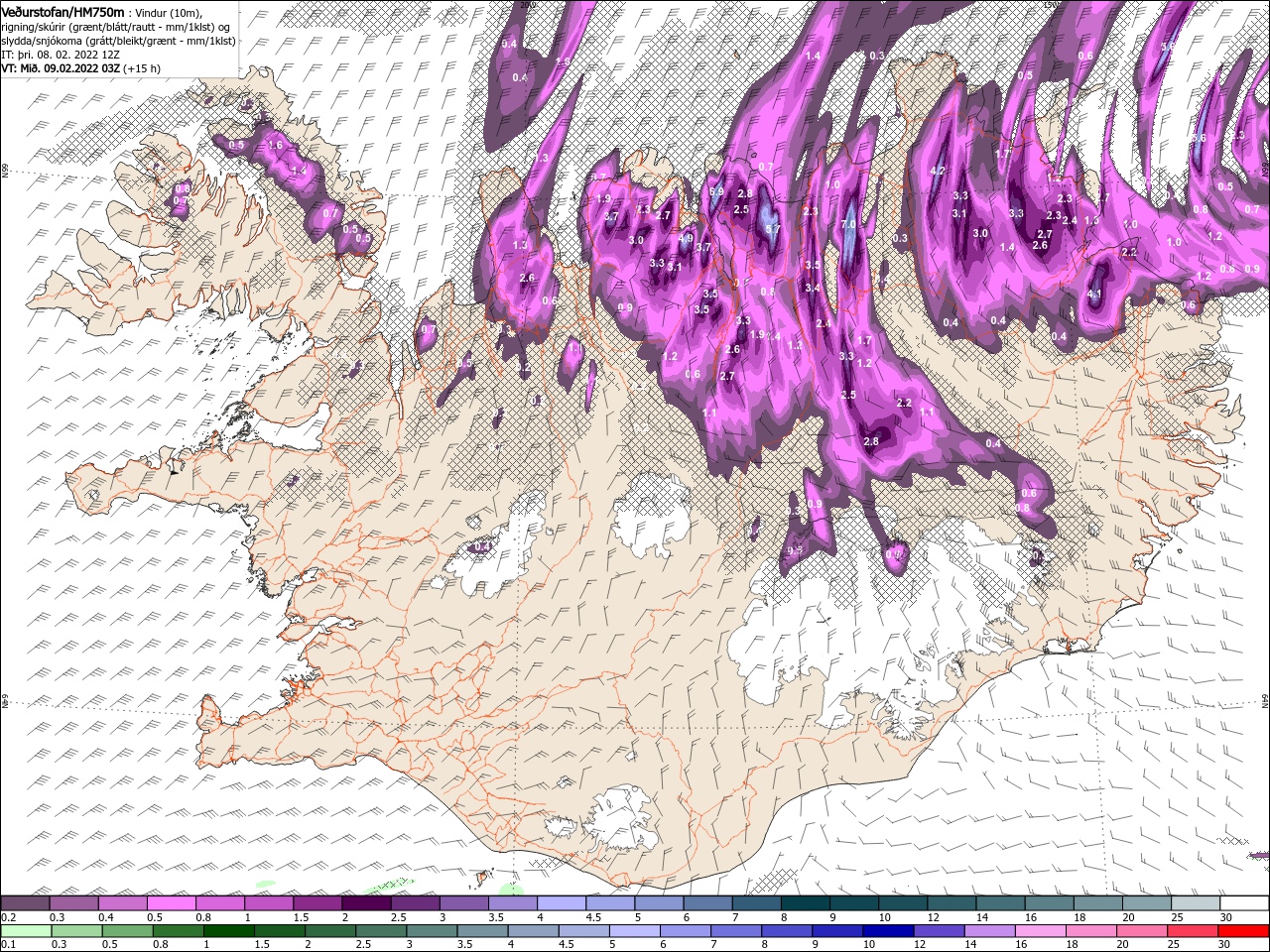Click the 4.9 snowfall value label

tap(686, 239)
